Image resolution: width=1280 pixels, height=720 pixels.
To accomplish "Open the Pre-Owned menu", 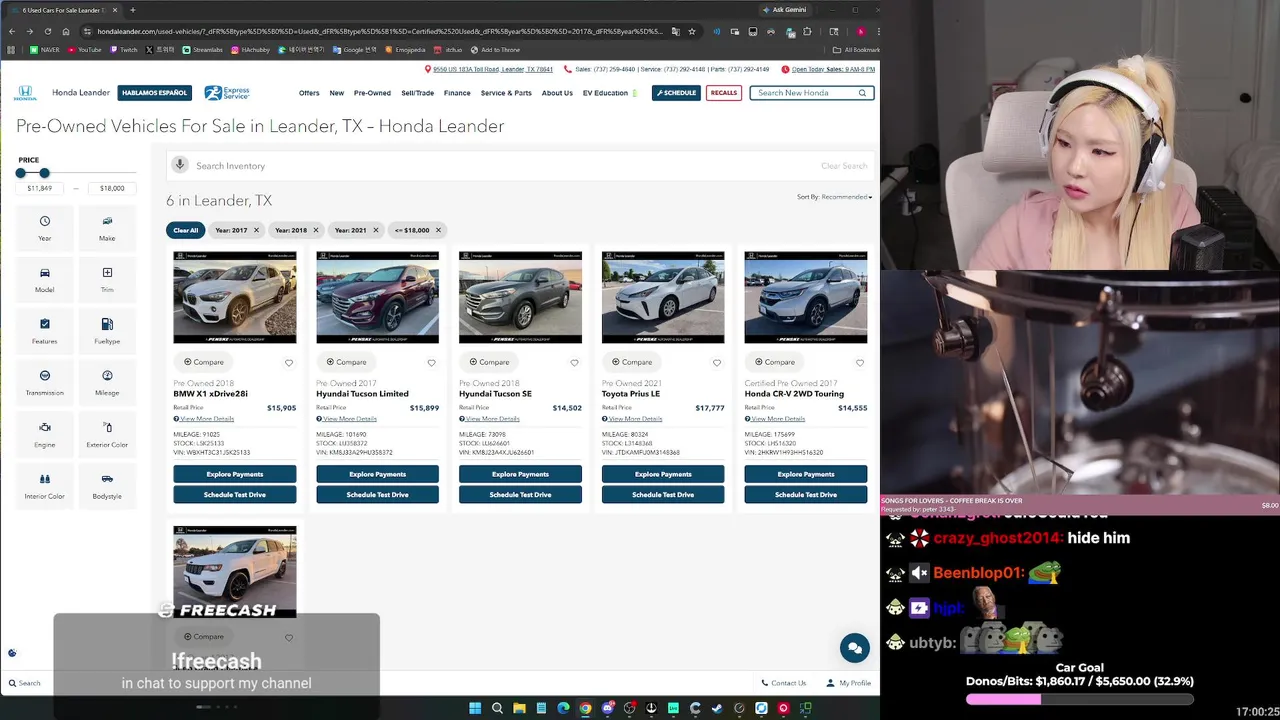I will (x=372, y=93).
